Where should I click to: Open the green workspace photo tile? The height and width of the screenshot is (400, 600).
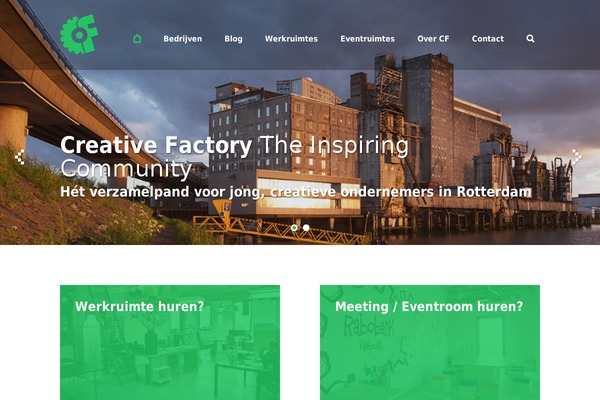[170, 343]
